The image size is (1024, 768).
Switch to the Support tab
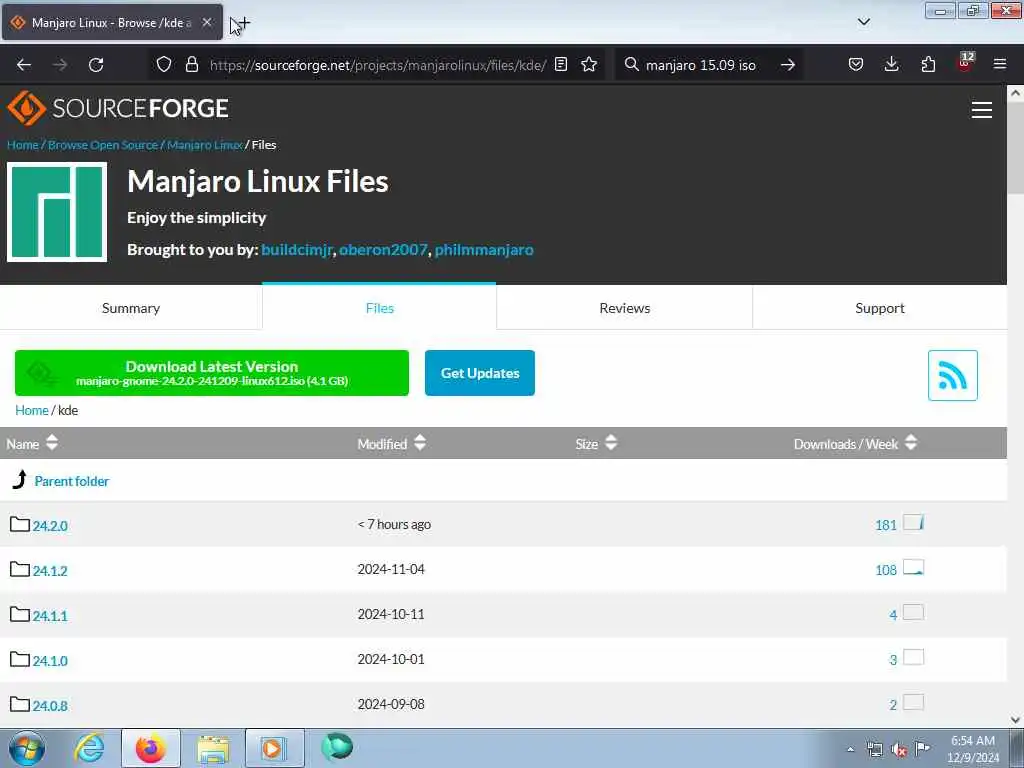(x=880, y=308)
